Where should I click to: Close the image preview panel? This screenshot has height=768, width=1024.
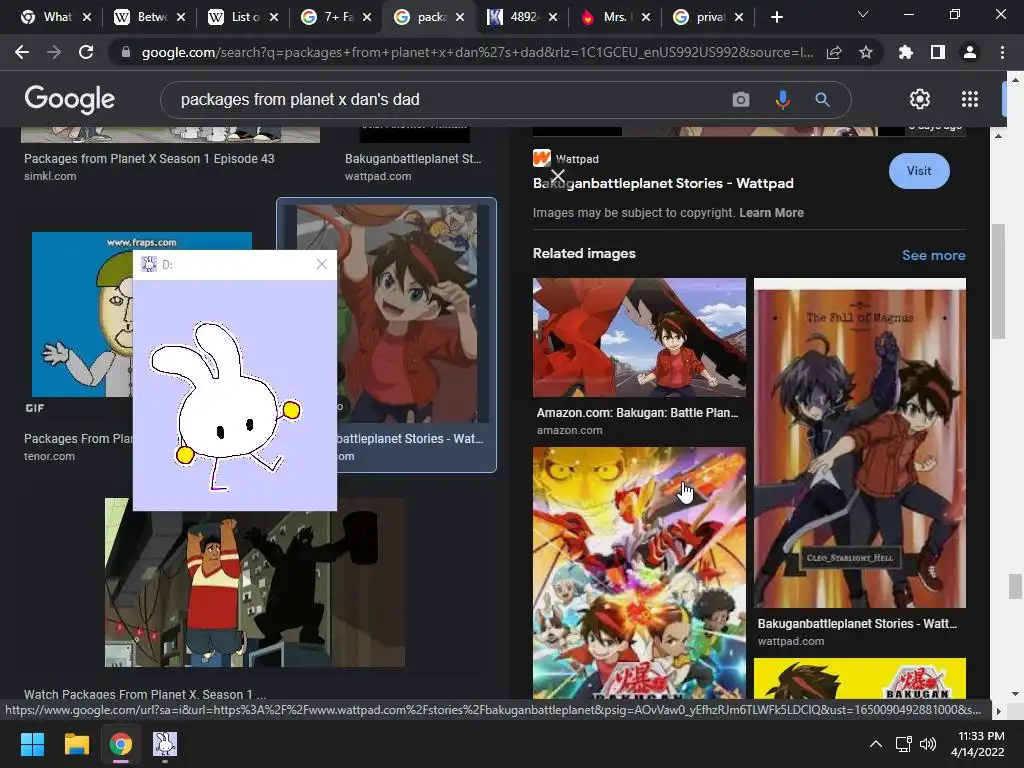tap(558, 176)
